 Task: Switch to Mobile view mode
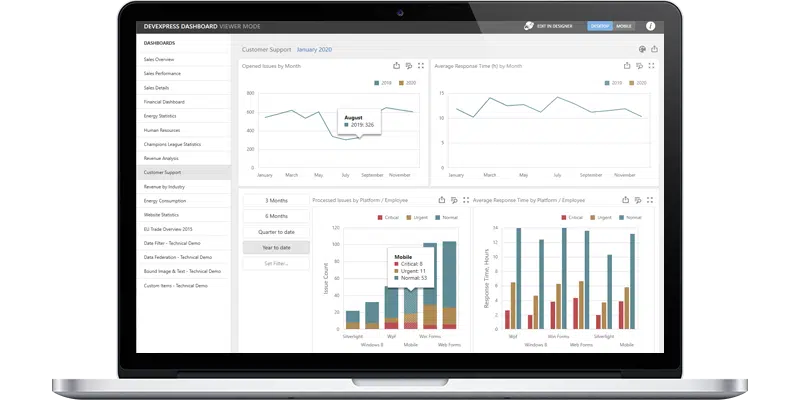coord(624,26)
